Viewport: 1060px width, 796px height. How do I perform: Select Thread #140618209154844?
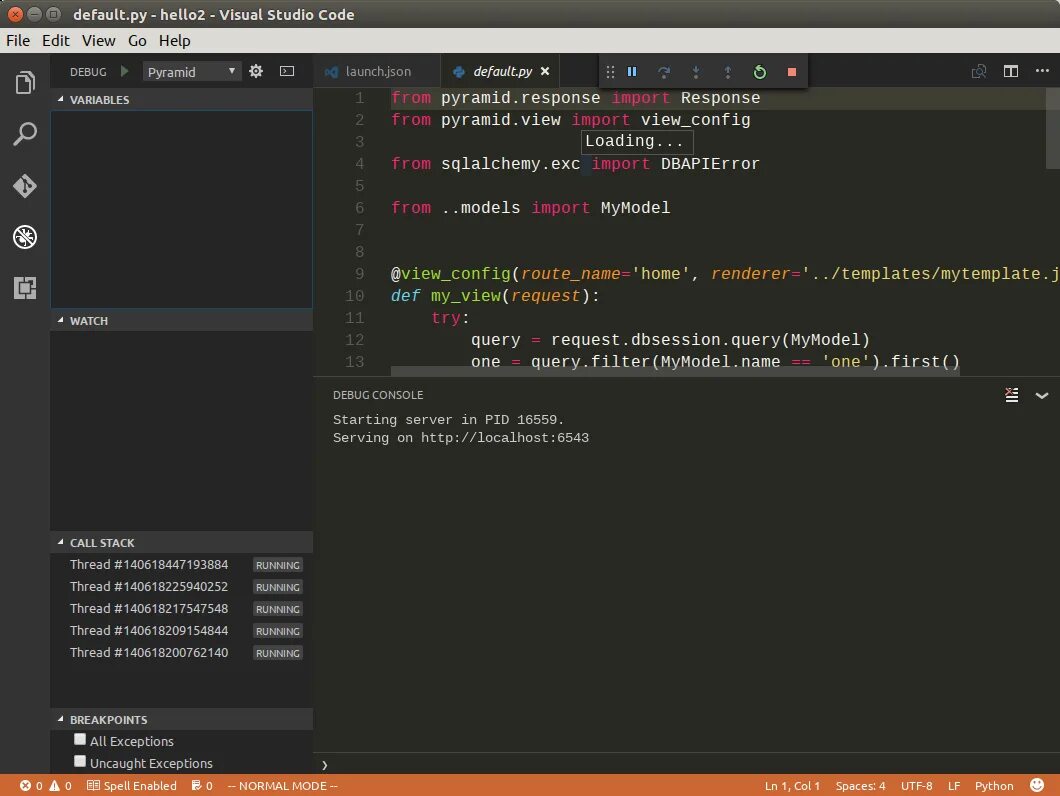(181, 630)
